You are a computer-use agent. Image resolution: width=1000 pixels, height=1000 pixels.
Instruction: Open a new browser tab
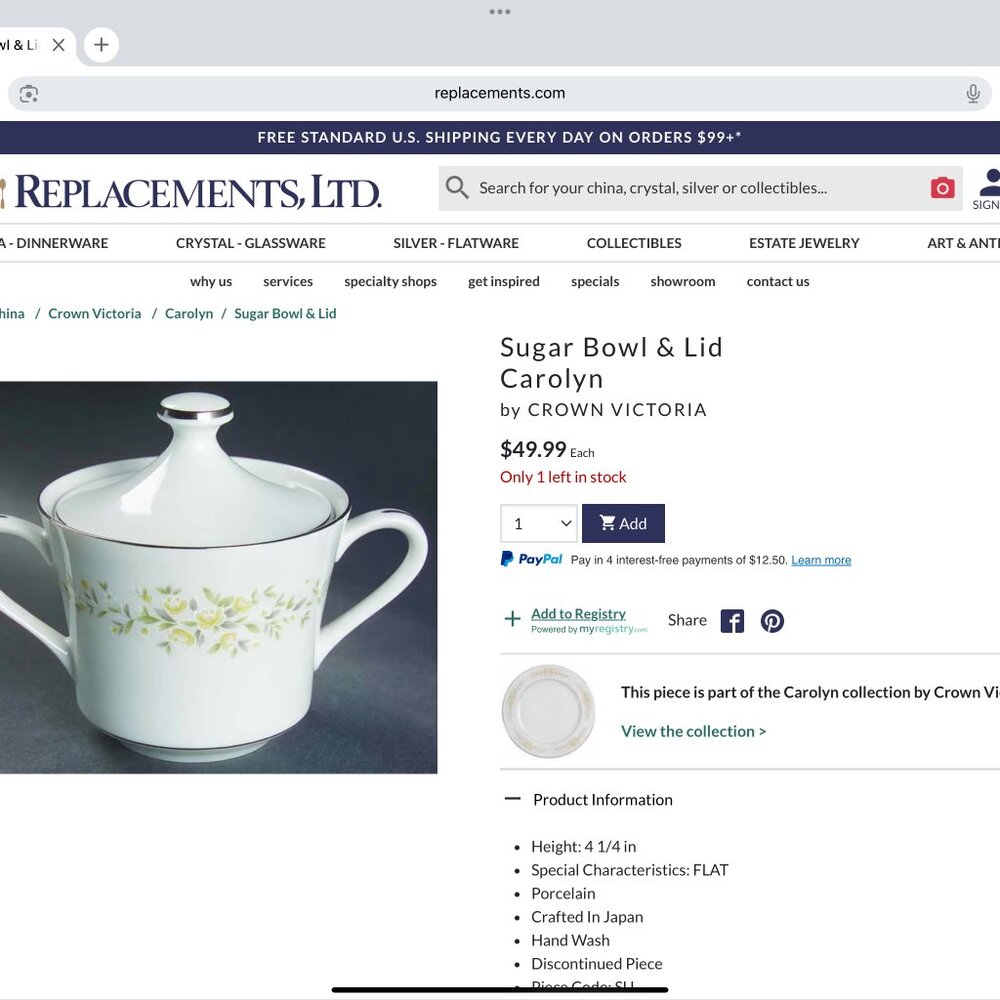pos(101,45)
